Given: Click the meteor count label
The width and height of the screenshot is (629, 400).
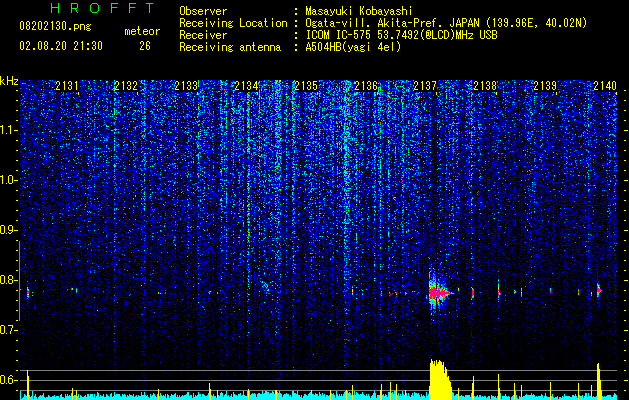Looking at the screenshot, I should coord(142,31).
